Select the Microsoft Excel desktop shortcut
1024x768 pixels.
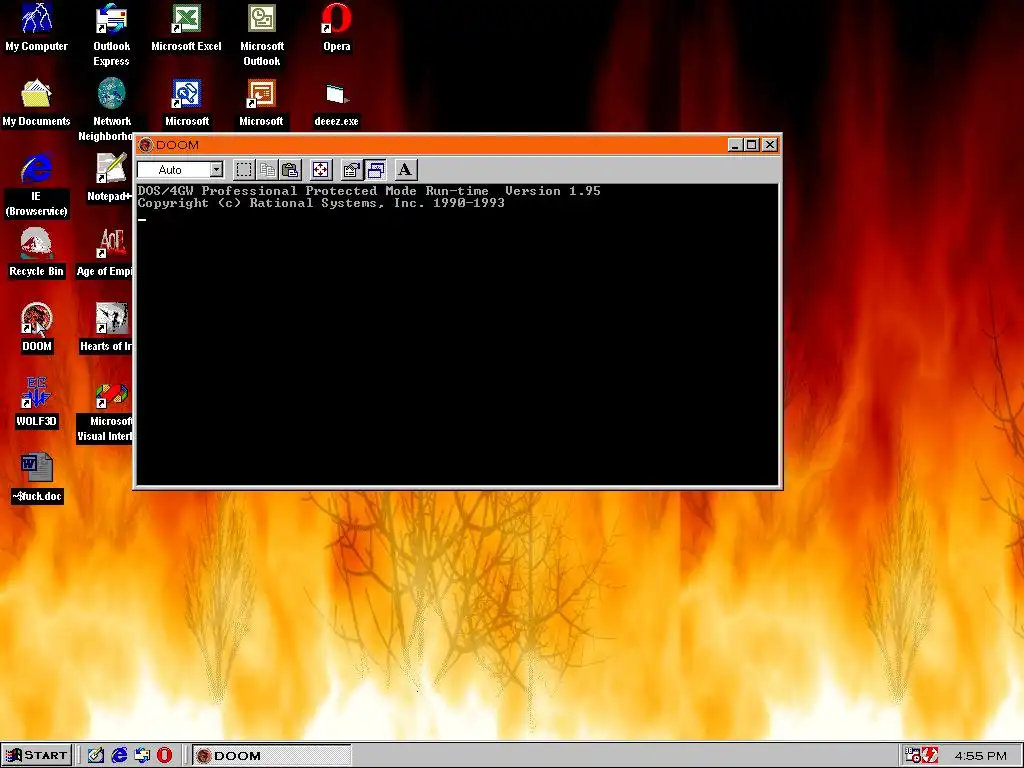[x=186, y=28]
